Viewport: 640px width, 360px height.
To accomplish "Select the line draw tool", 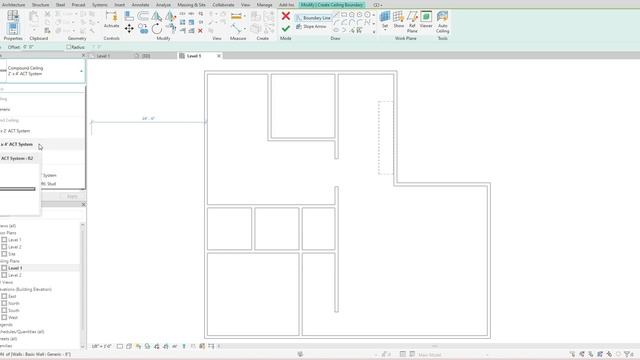I will (336, 15).
